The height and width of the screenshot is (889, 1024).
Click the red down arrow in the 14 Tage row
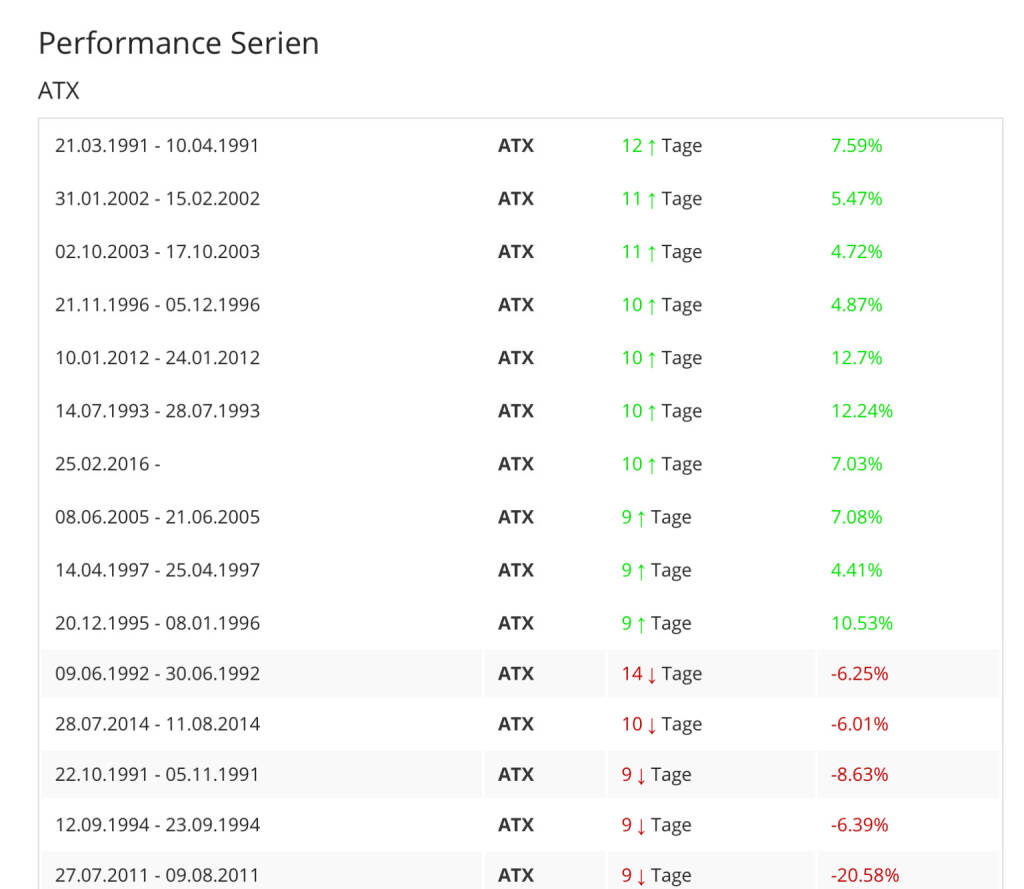[x=652, y=674]
